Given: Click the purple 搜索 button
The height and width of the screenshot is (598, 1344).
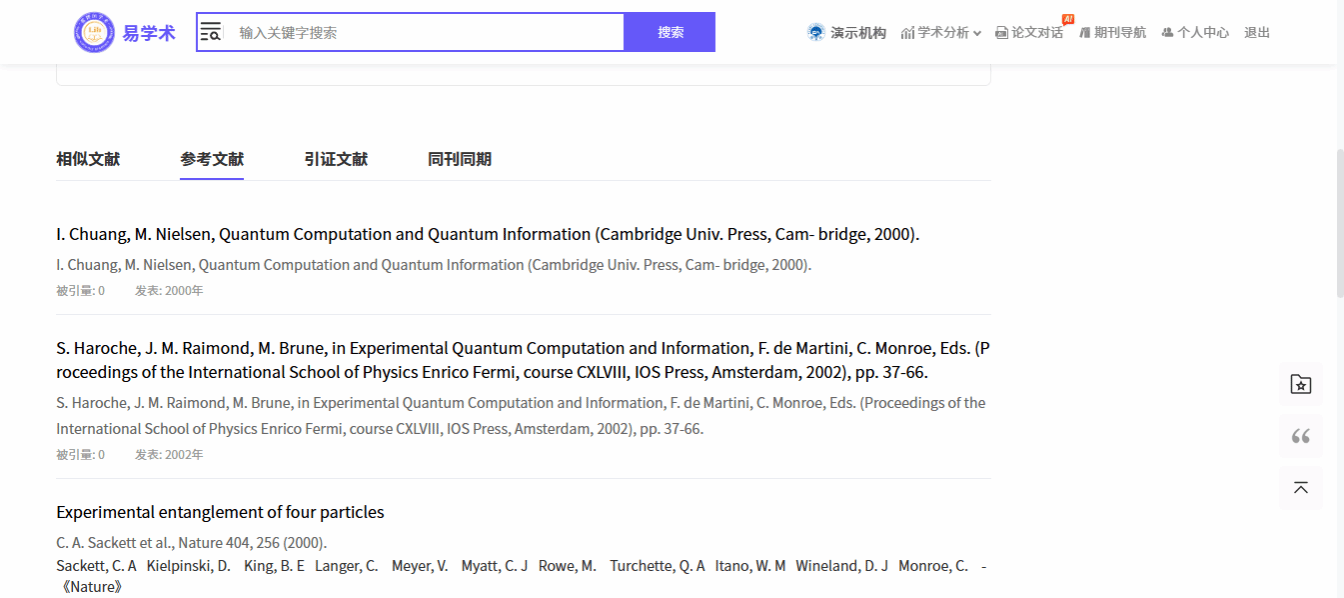Looking at the screenshot, I should click(670, 32).
